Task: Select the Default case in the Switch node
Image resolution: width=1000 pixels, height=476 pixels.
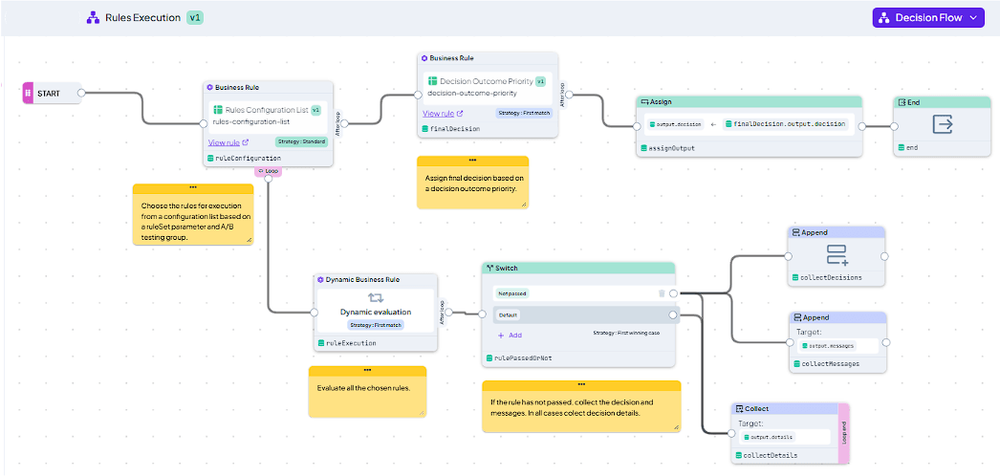Action: [584, 315]
